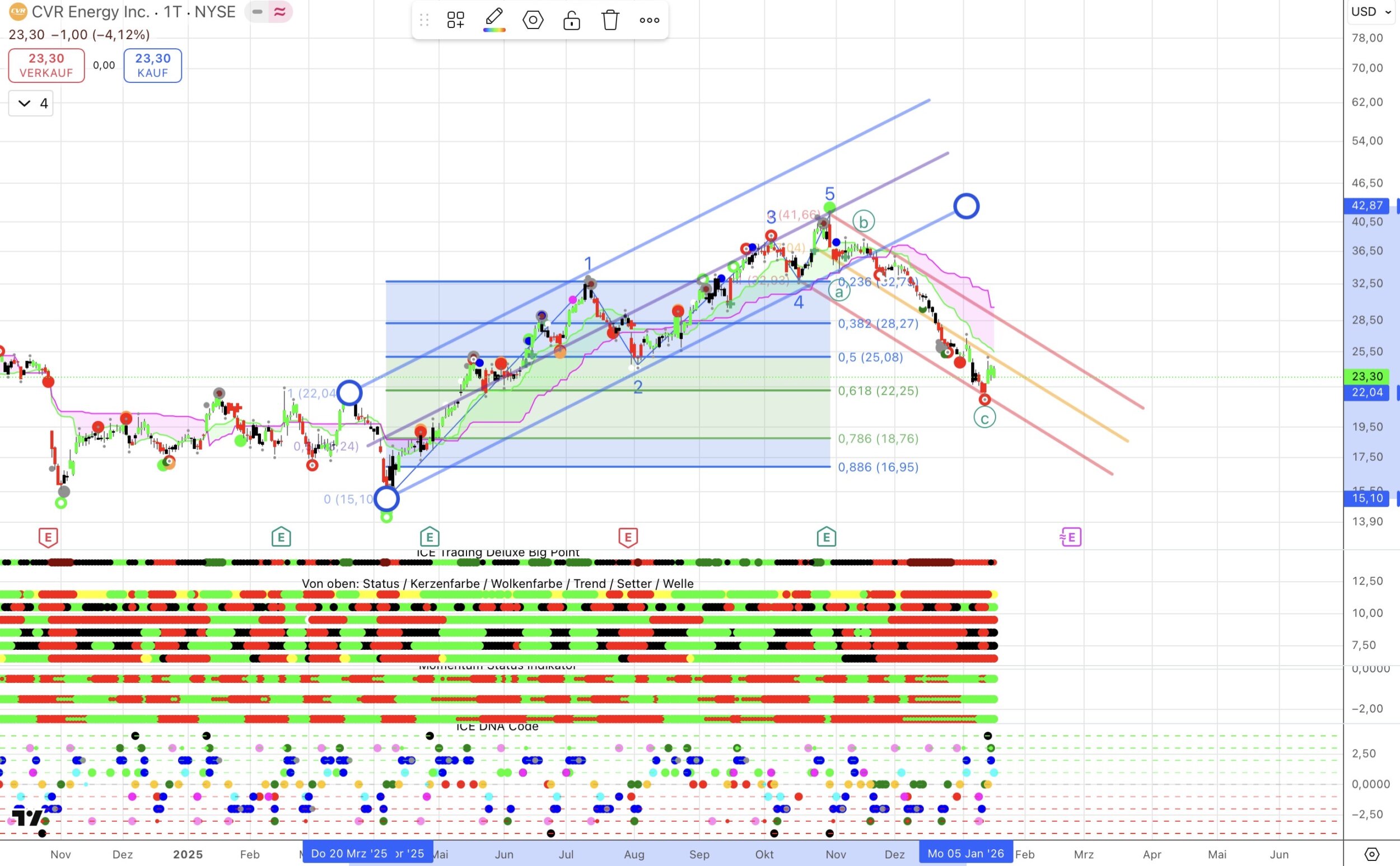
Task: Click the CVR Energy Inc. symbol title
Action: pyautogui.click(x=90, y=11)
